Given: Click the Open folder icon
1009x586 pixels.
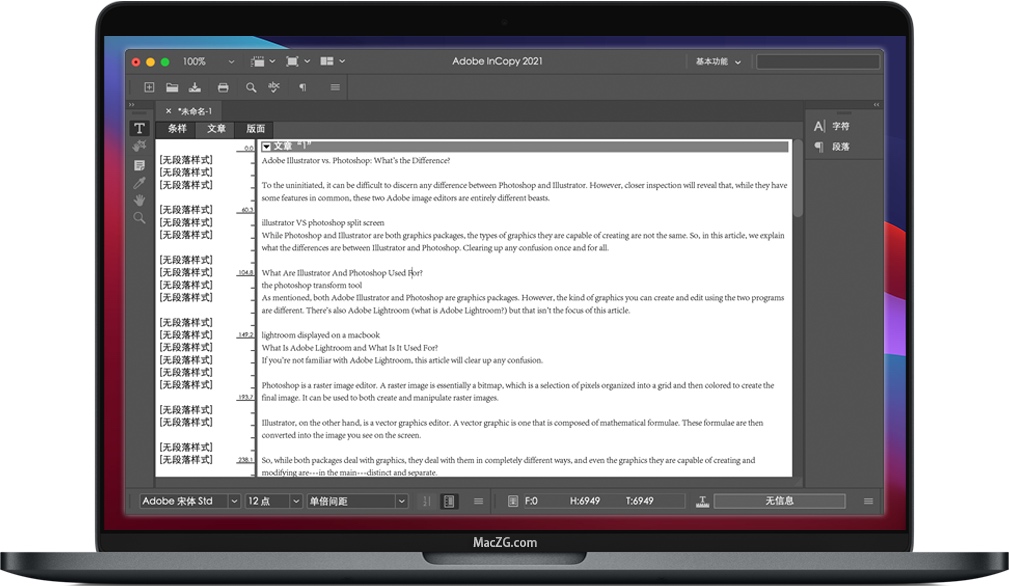Looking at the screenshot, I should point(172,87).
